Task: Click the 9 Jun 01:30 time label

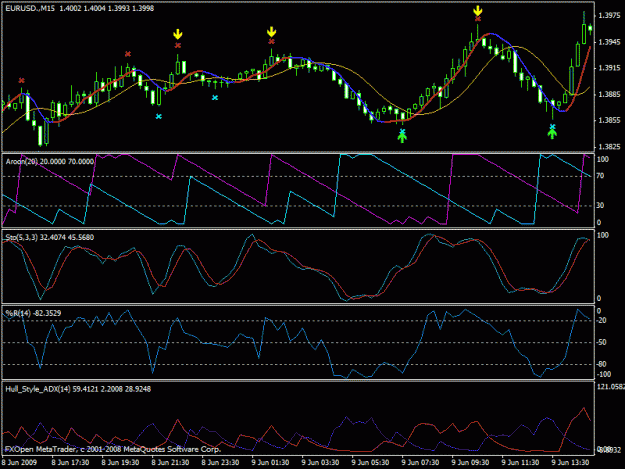Action: tap(270, 463)
